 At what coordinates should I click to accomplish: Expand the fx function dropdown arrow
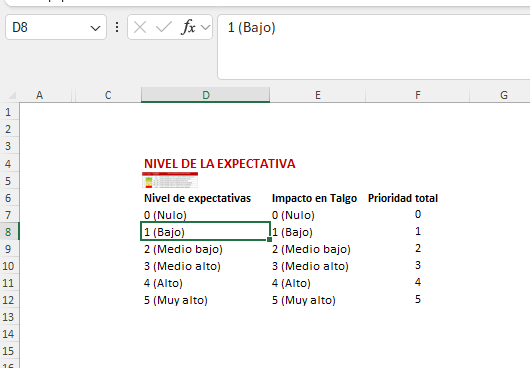tap(206, 27)
